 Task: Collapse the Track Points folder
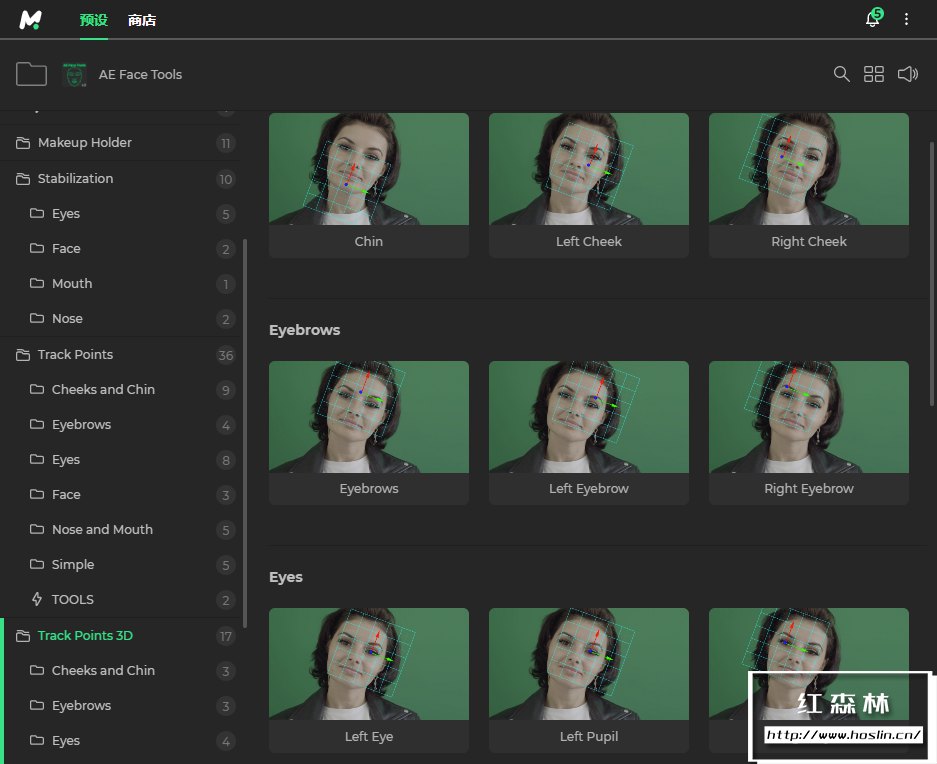(x=75, y=355)
